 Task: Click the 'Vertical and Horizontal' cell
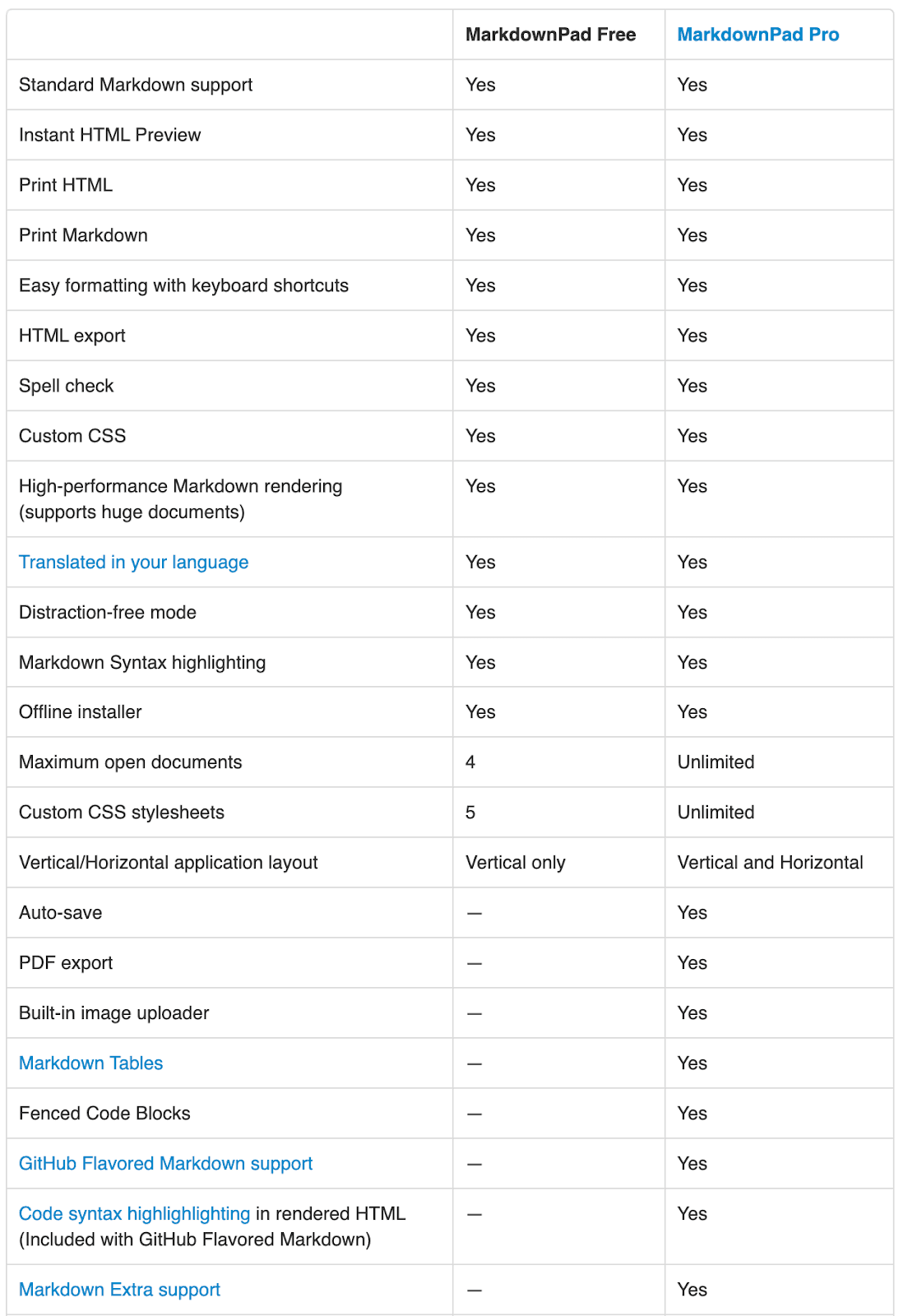(770, 863)
